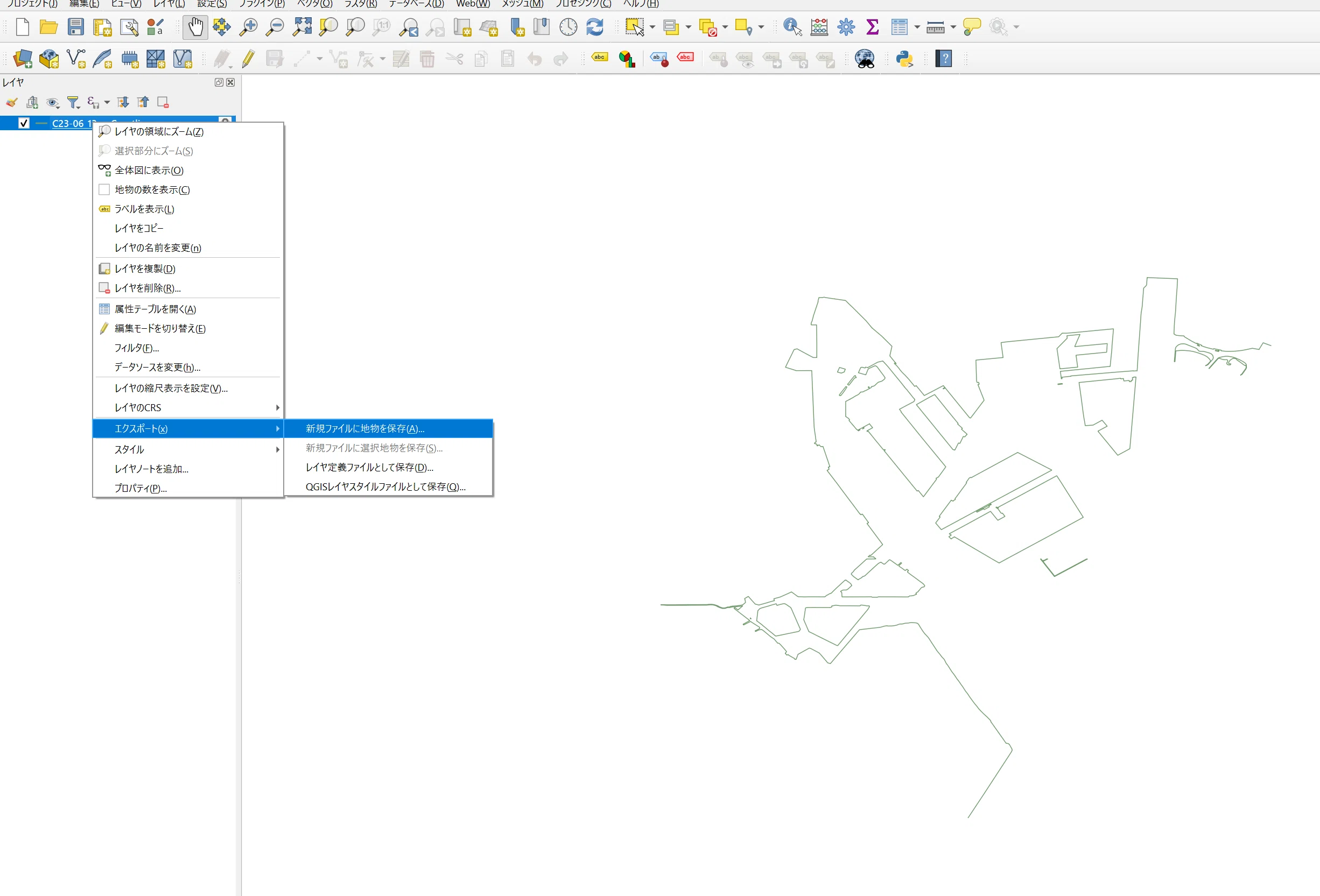1320x896 pixels.
Task: Open the ベクタ menu in menu bar
Action: [315, 4]
